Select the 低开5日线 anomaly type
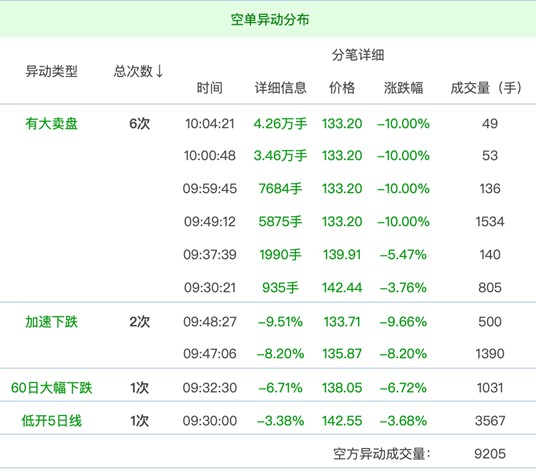536x470 pixels. (52, 420)
